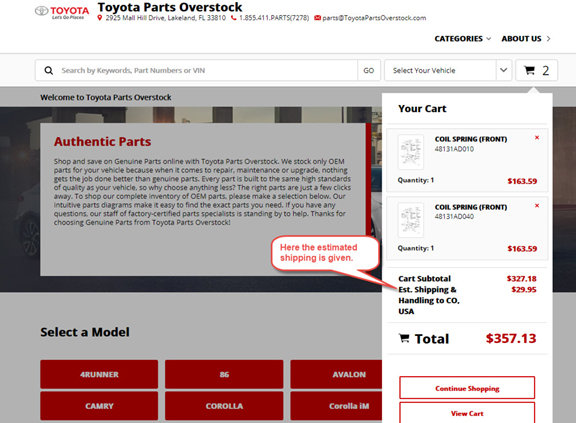Image resolution: width=576 pixels, height=423 pixels.
Task: Click the parts@ToyotaPartsOverstock.com email link
Action: 374,18
